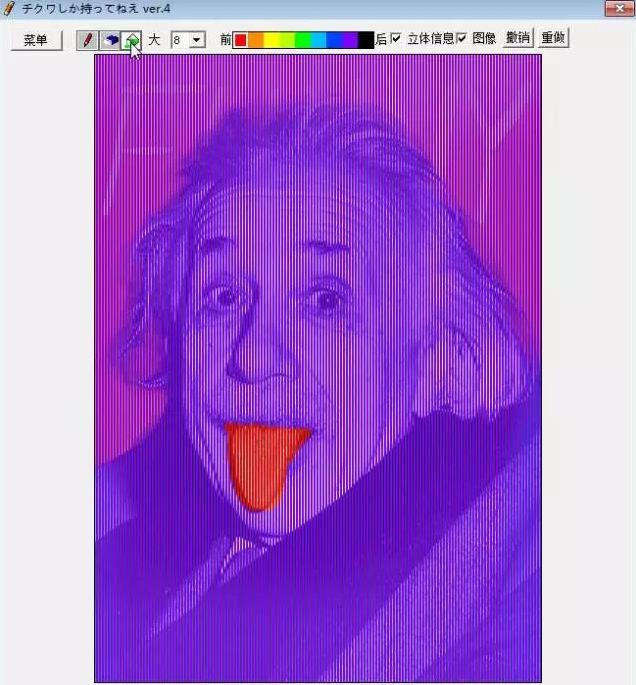Pick the red swatch in the palette
The width and height of the screenshot is (636, 685).
[240, 40]
